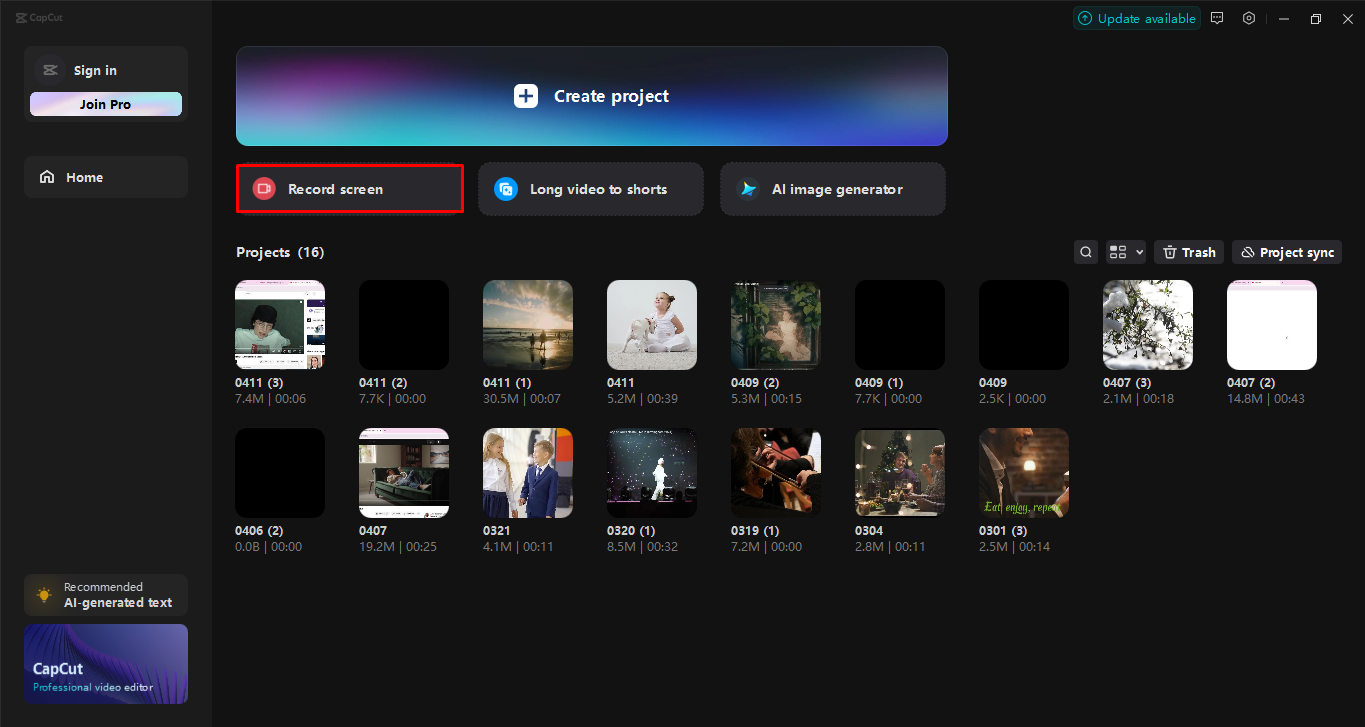Click the CapCut Professional video editor banner
The height and width of the screenshot is (727, 1365).
[x=106, y=664]
